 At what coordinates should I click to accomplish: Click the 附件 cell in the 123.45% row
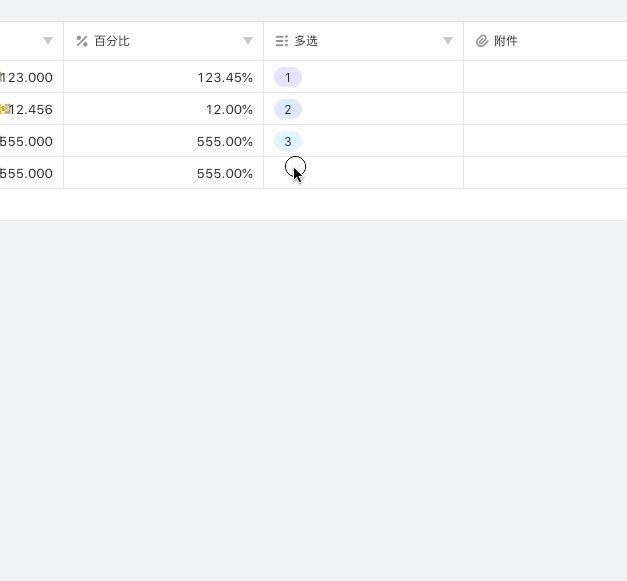(x=545, y=77)
